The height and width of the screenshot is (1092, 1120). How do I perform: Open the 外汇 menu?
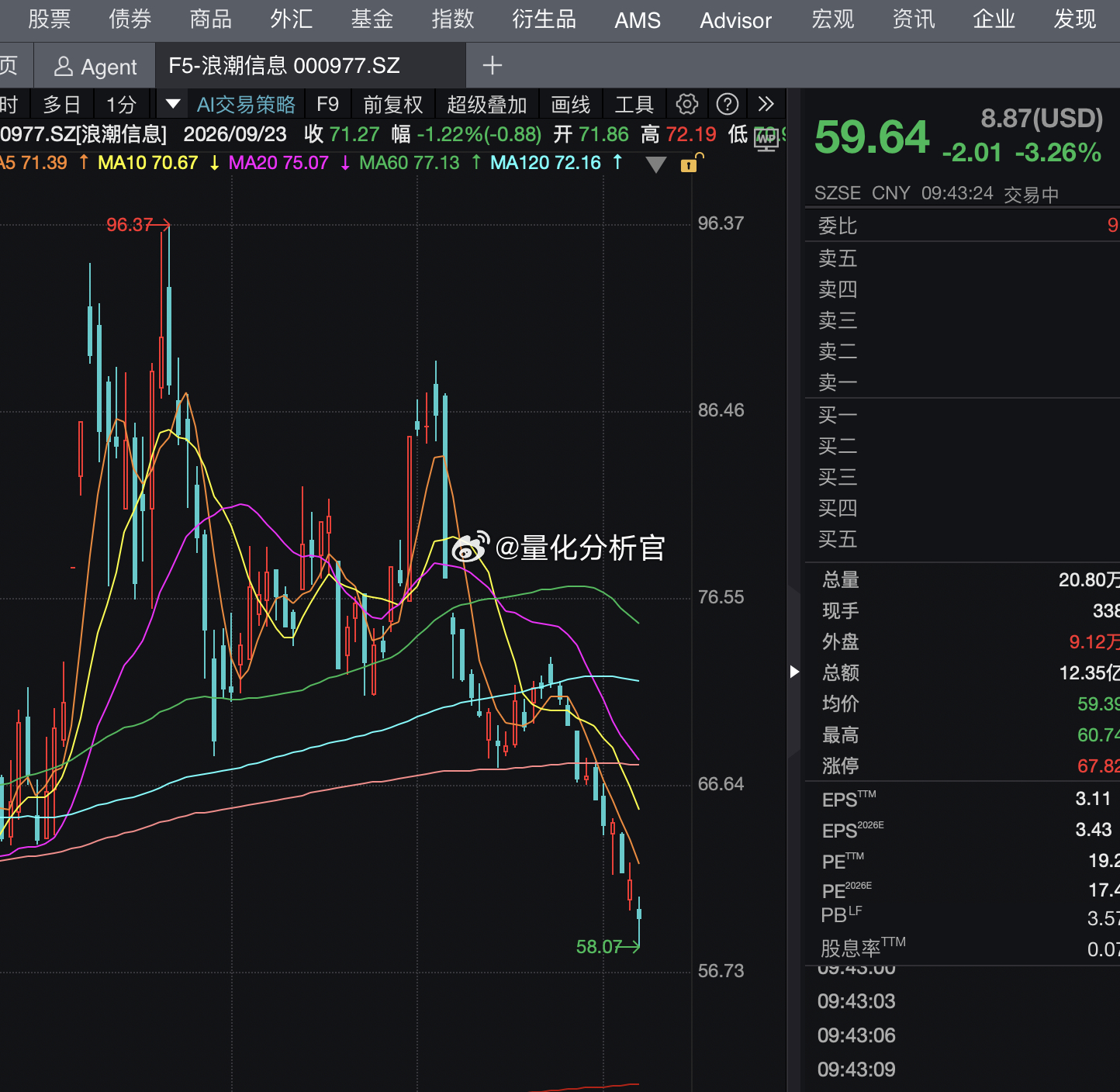point(292,19)
